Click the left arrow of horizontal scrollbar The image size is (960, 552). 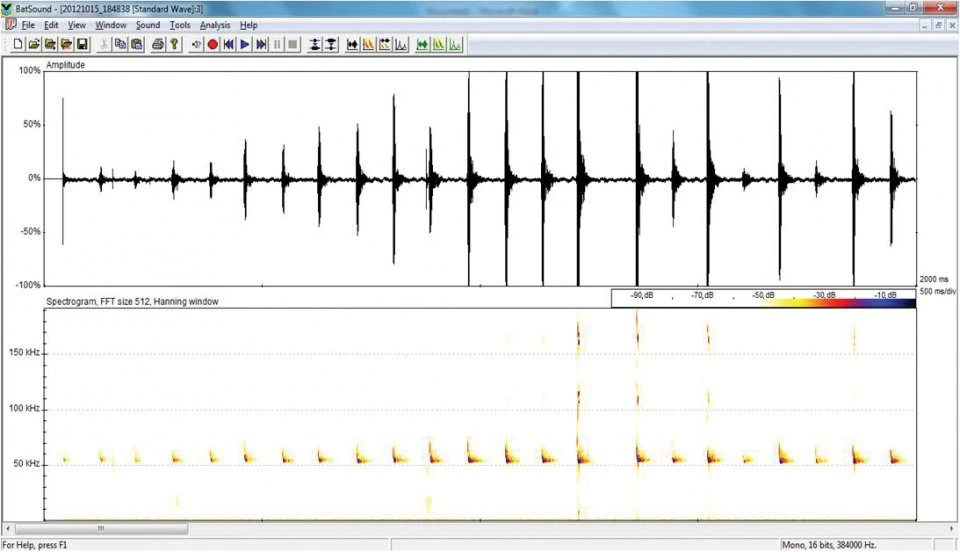tap(7, 528)
